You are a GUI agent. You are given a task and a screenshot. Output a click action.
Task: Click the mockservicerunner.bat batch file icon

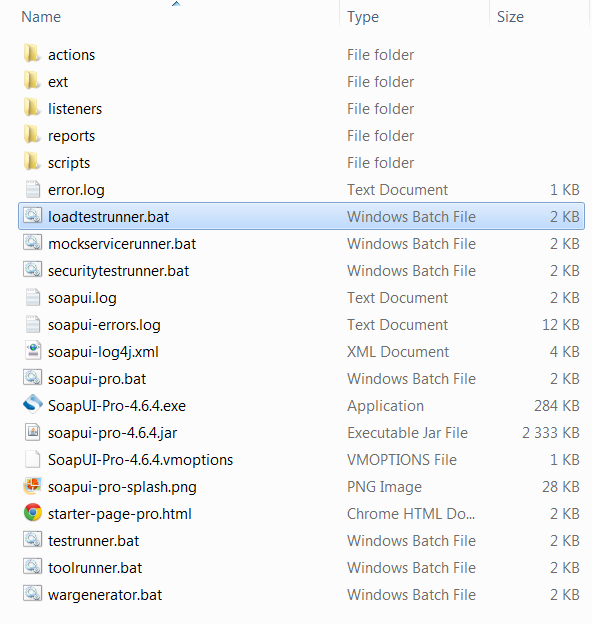click(x=33, y=243)
